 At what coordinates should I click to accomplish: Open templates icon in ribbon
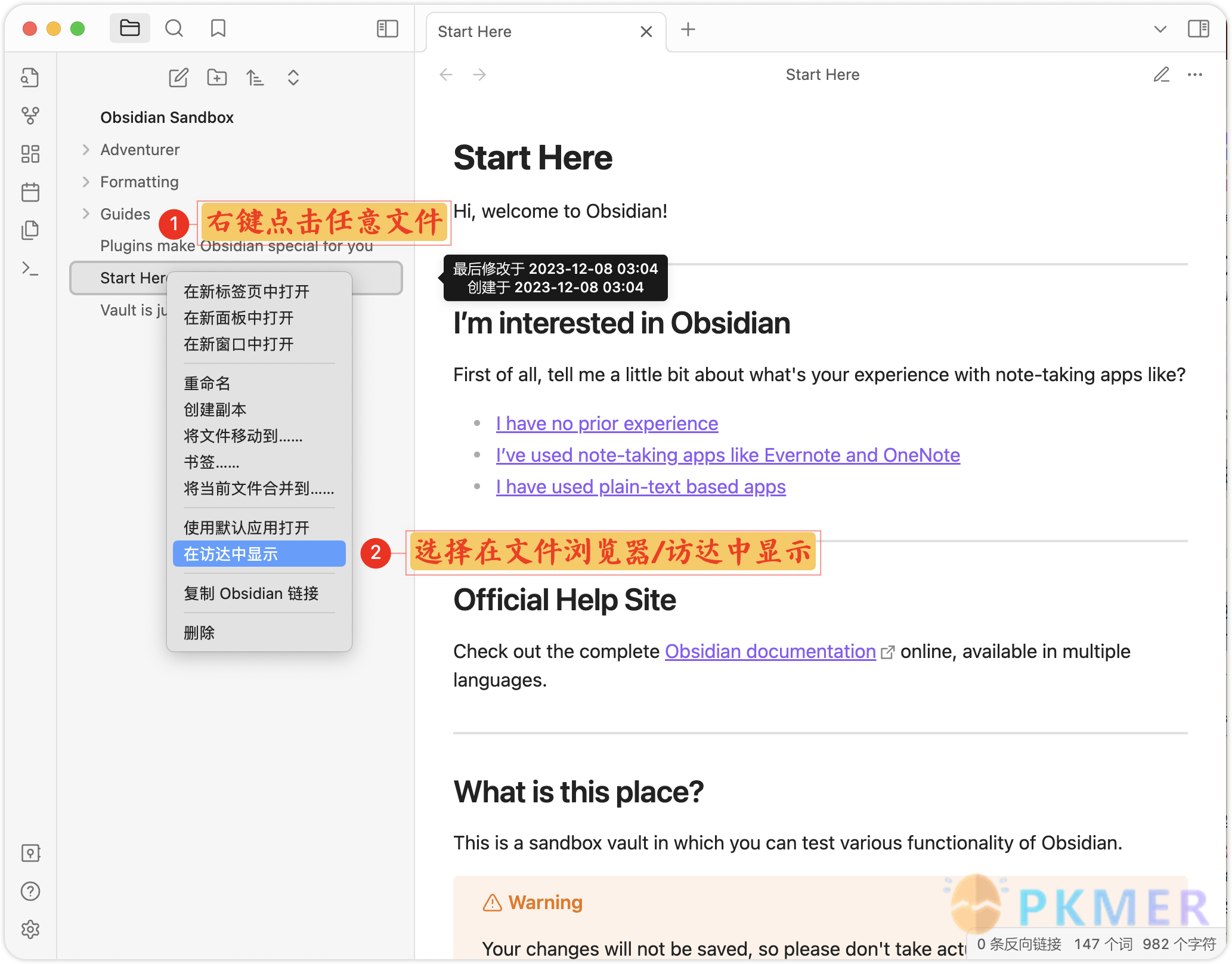click(30, 230)
